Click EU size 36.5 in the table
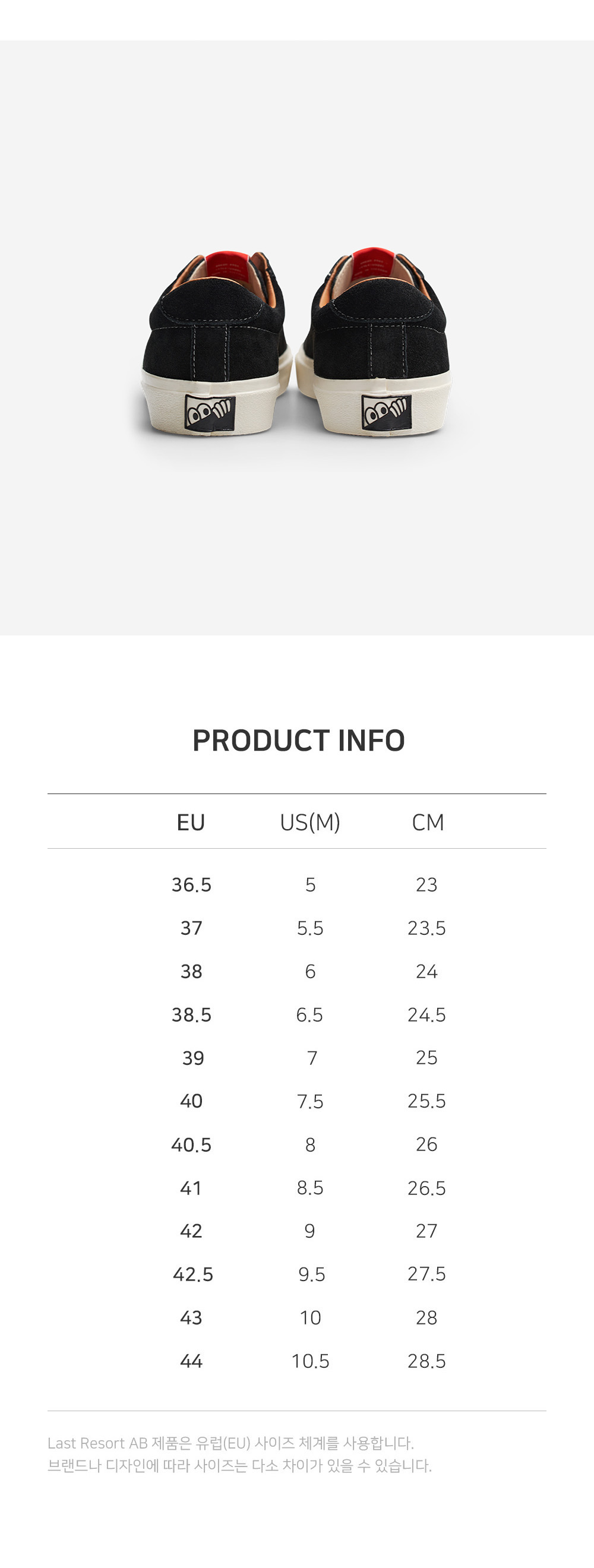 (x=191, y=884)
